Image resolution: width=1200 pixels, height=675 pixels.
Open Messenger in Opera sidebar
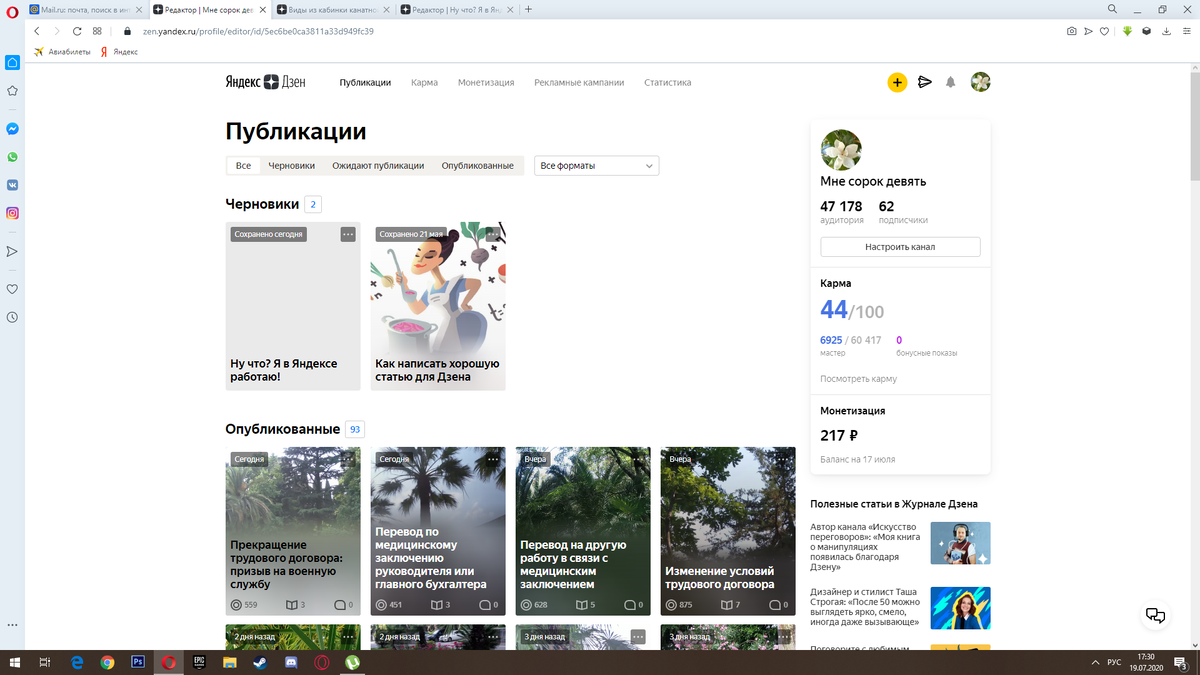(13, 129)
